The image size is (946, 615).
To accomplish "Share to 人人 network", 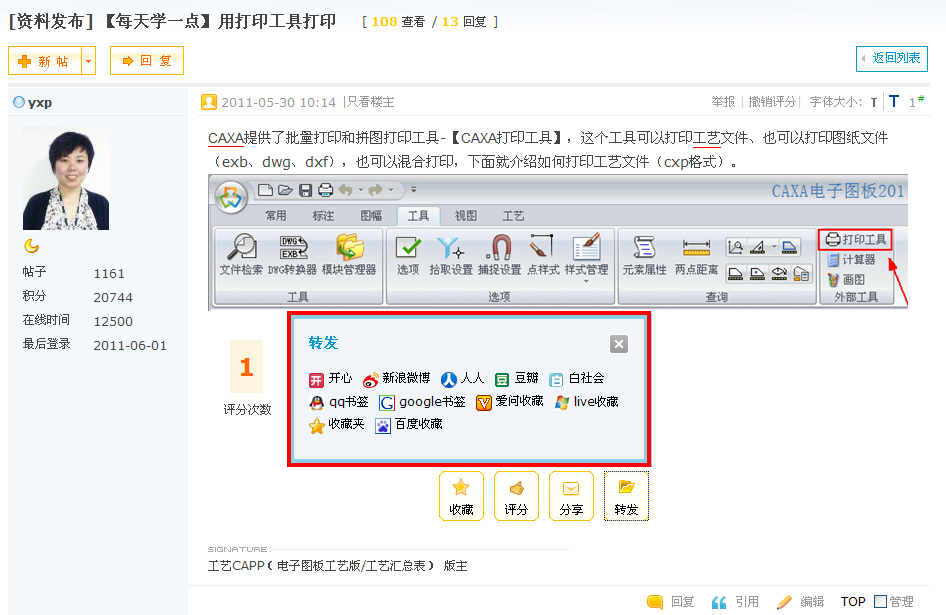I will click(x=462, y=378).
